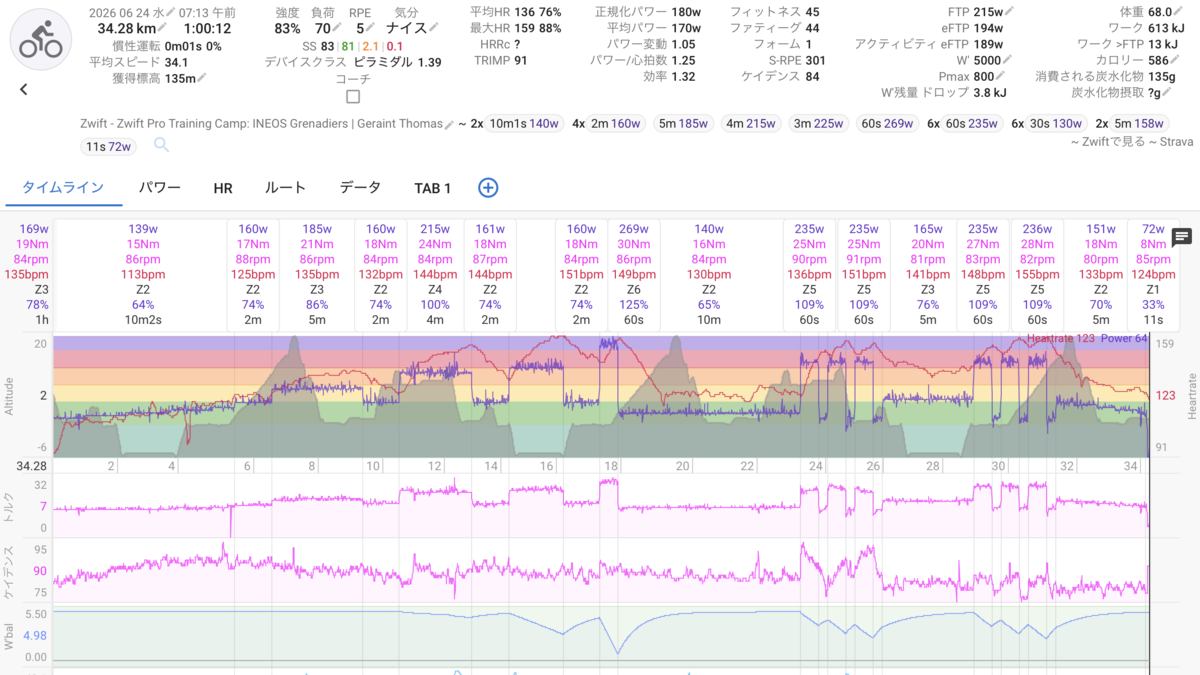
Task: Edit the activity name pencil icon
Action: click(x=449, y=124)
